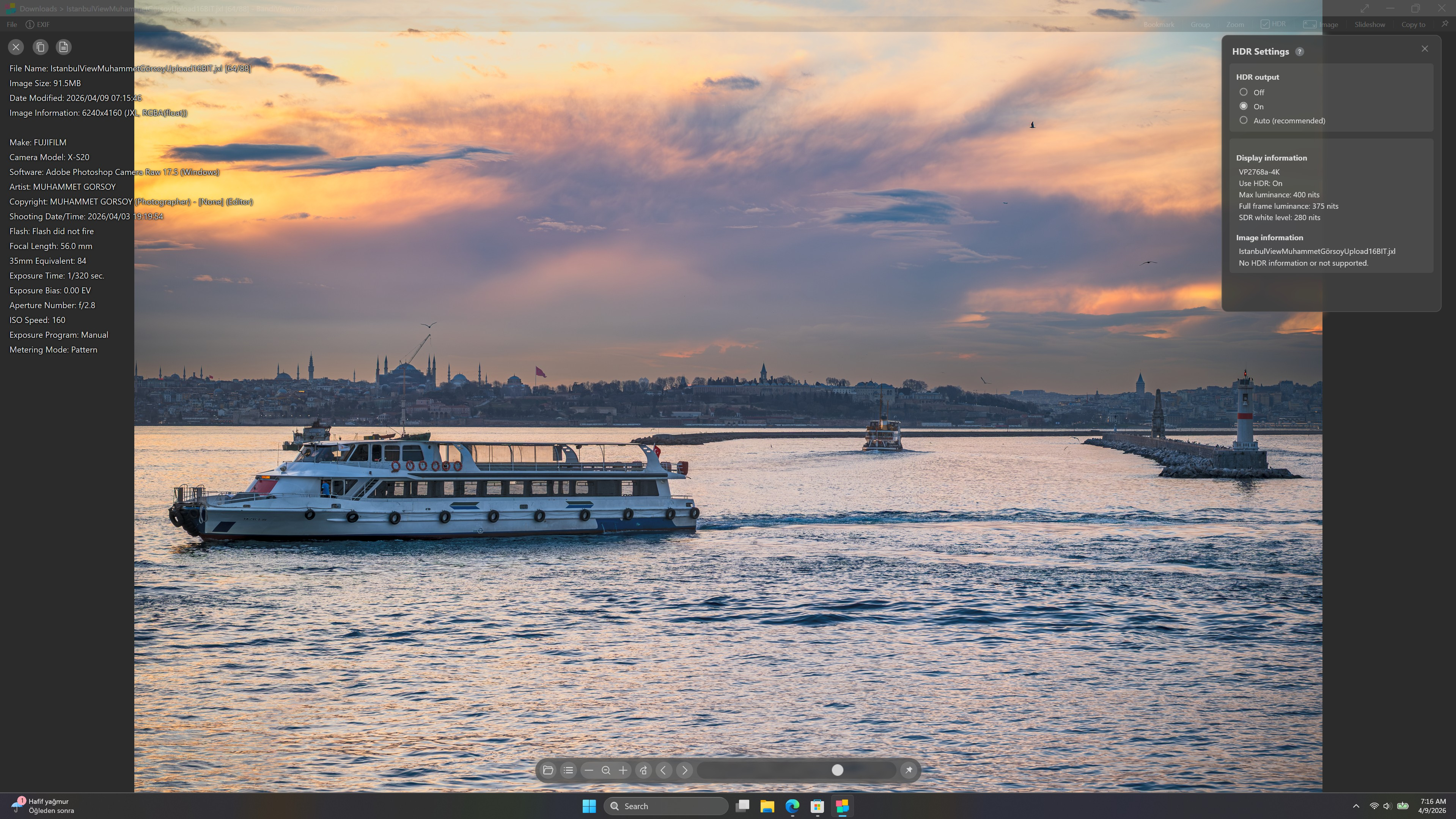Image resolution: width=1456 pixels, height=819 pixels.
Task: Toggle the HDR checkbox in top toolbar
Action: point(1273,24)
